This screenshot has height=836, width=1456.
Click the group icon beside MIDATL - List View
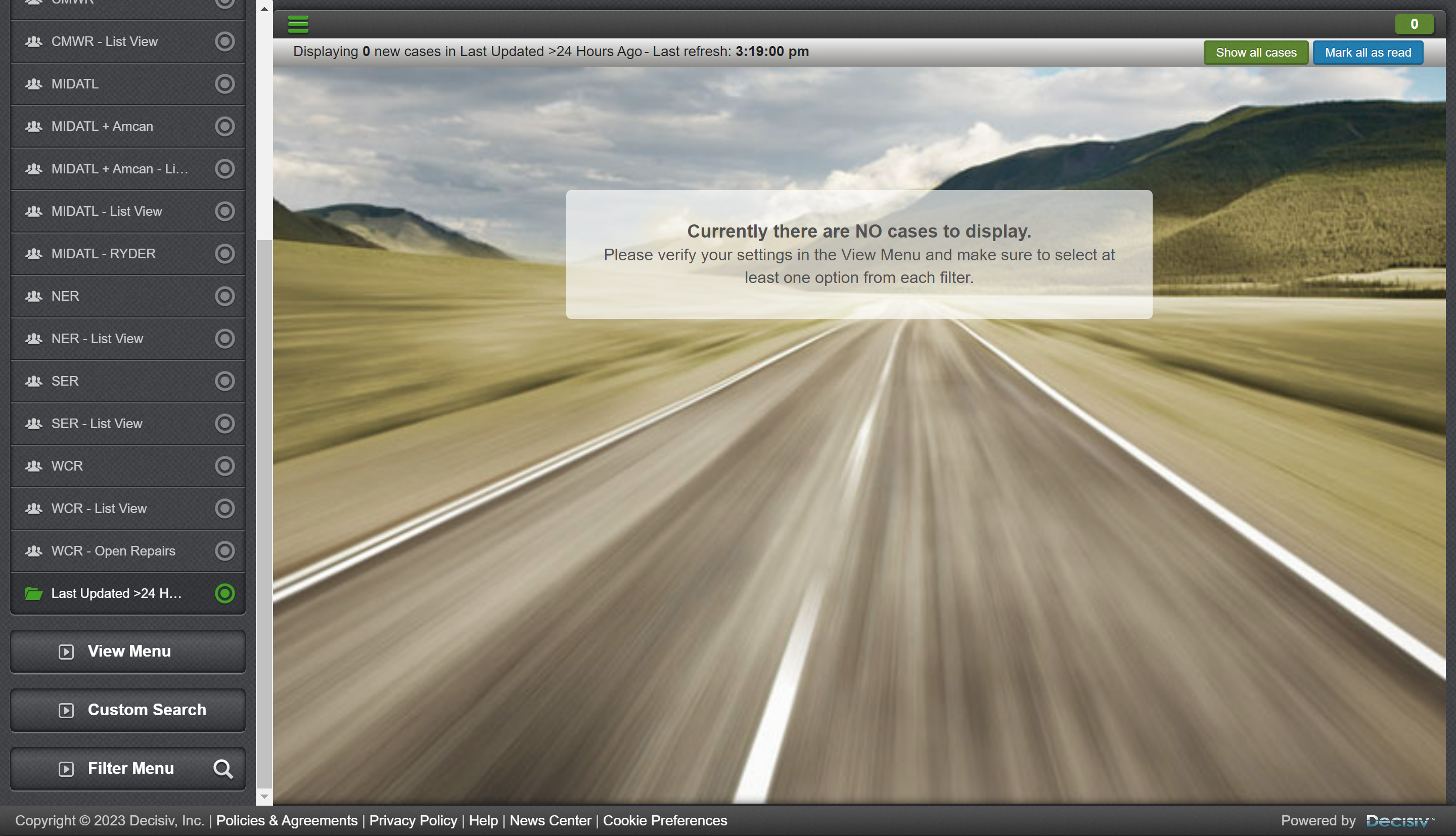pos(34,211)
